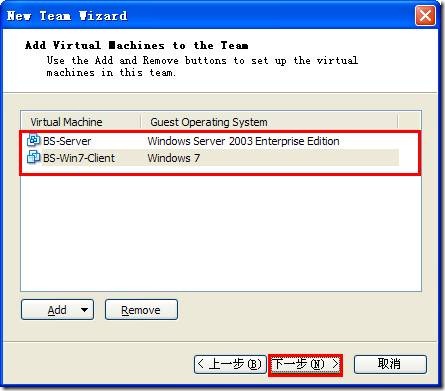The height and width of the screenshot is (391, 445).
Task: Proceed with the 下一步(N) button
Action: (305, 364)
